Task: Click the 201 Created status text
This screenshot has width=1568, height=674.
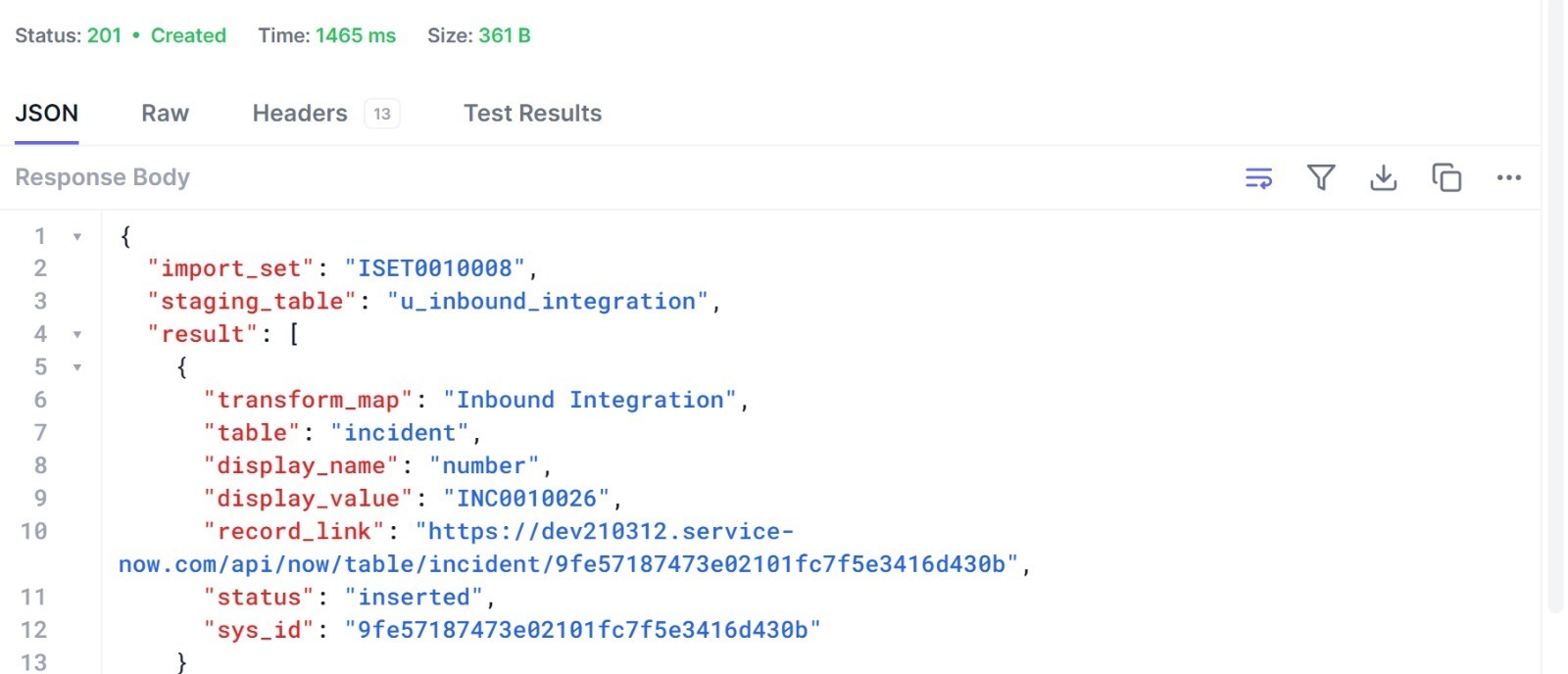Action: (x=157, y=36)
